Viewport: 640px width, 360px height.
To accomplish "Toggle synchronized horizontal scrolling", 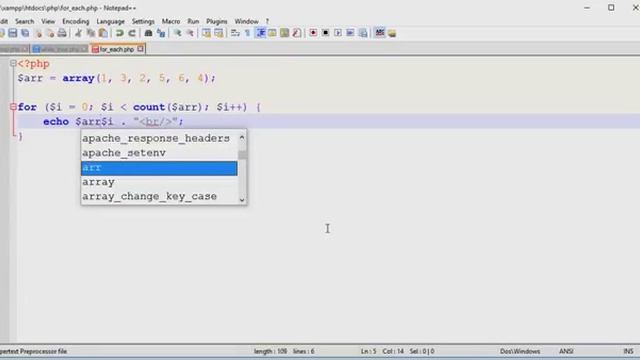I will [x=219, y=33].
